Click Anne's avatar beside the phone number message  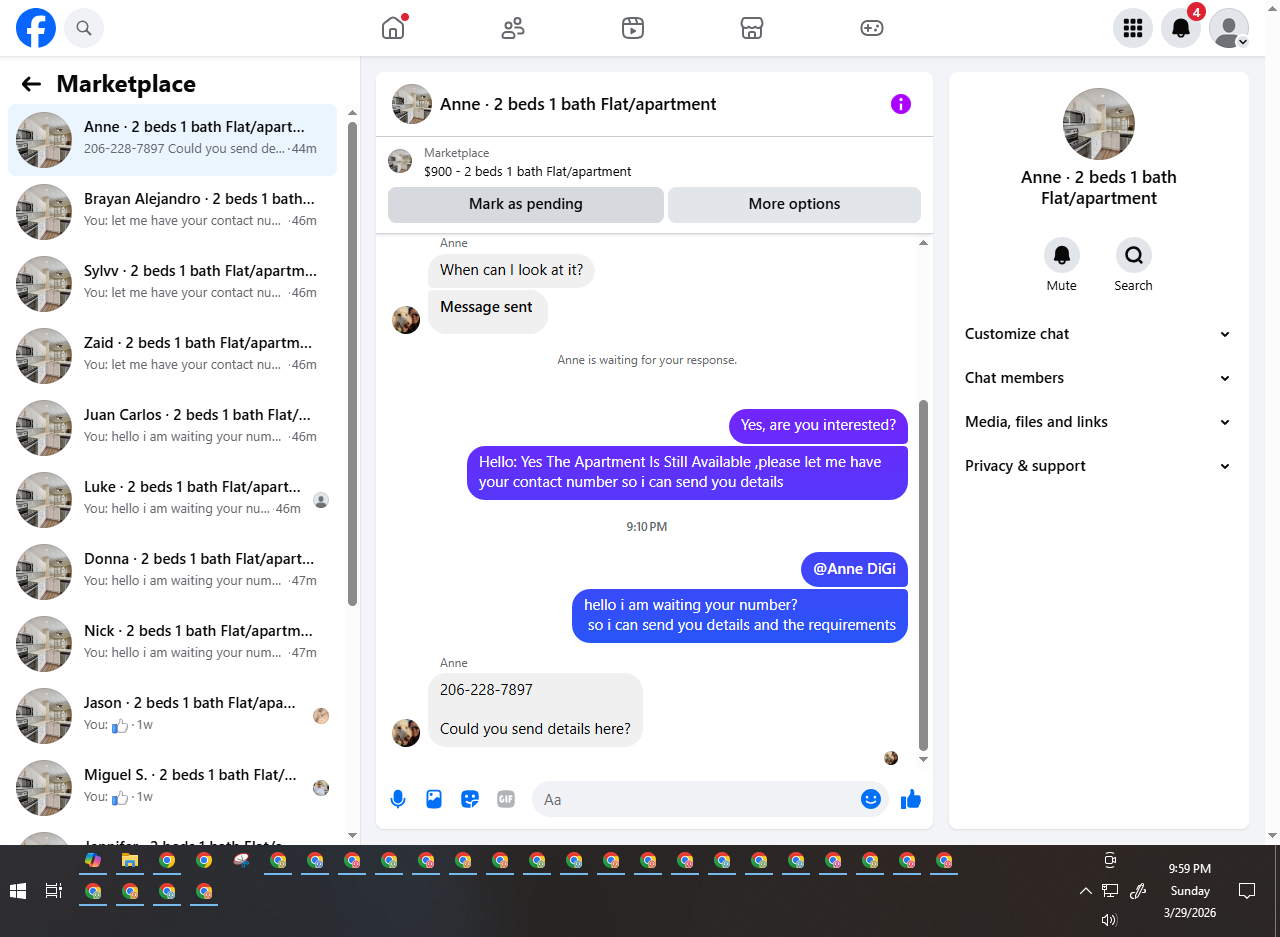click(406, 733)
